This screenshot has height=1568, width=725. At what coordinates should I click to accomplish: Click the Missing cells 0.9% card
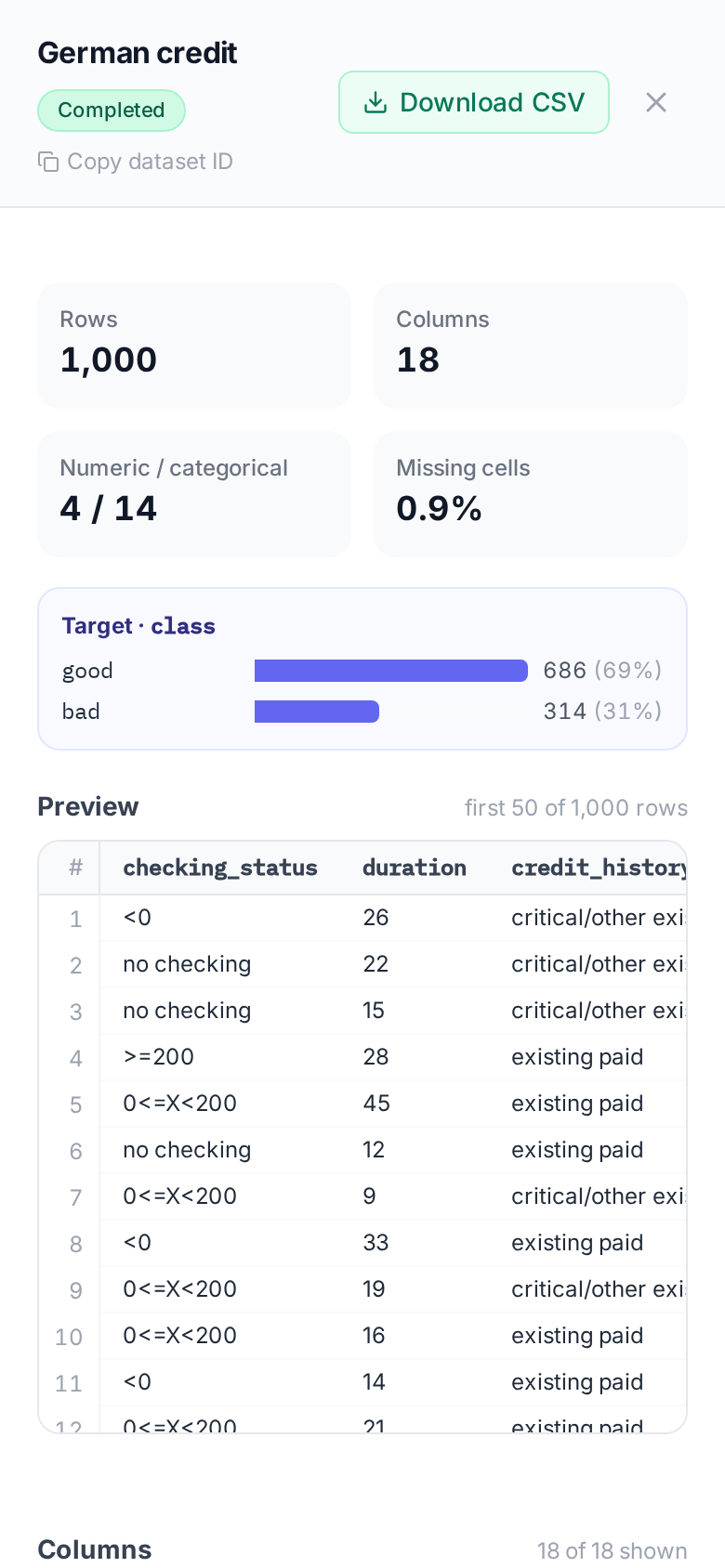click(x=531, y=494)
